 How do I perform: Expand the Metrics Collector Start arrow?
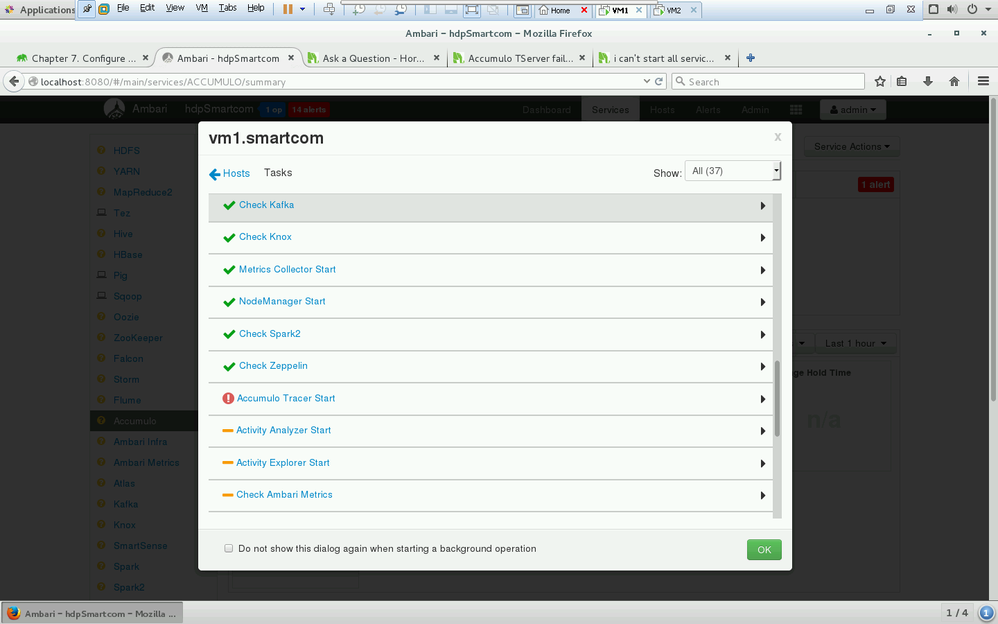click(x=763, y=270)
